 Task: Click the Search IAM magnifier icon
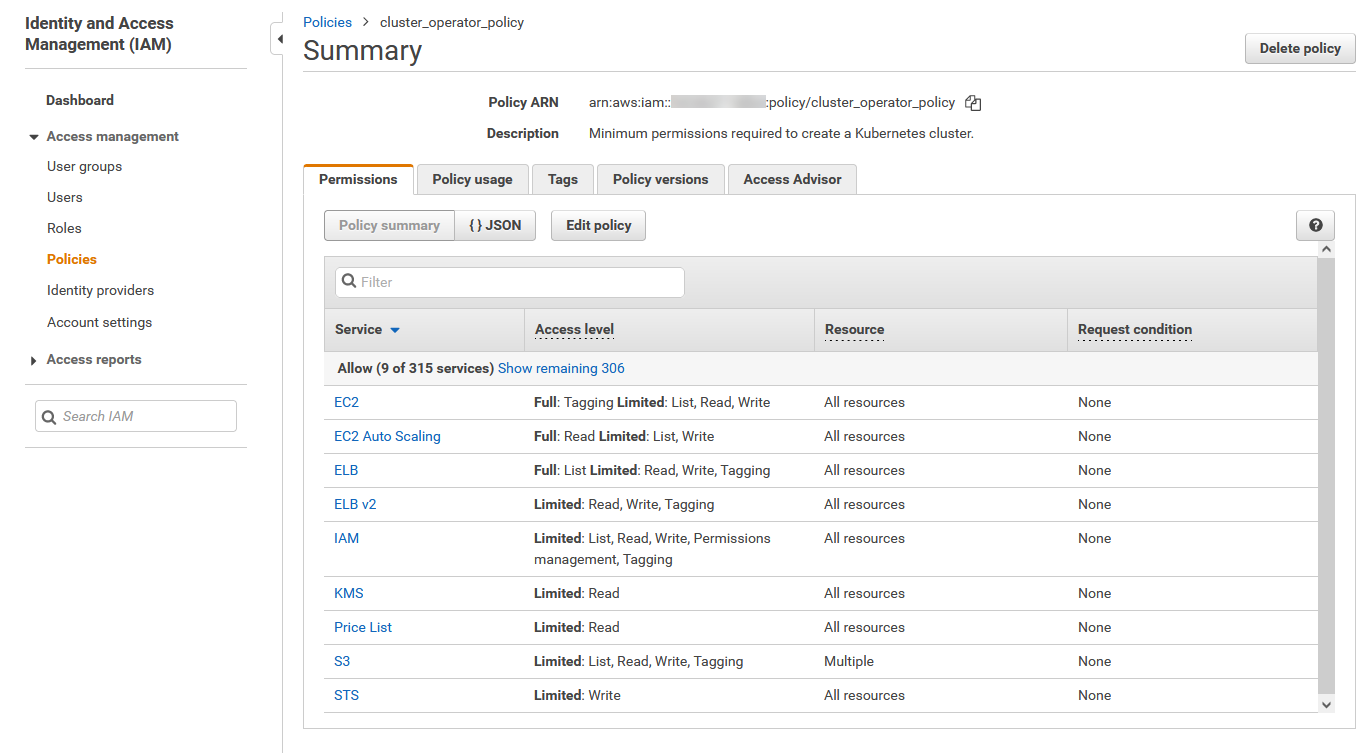click(x=49, y=417)
